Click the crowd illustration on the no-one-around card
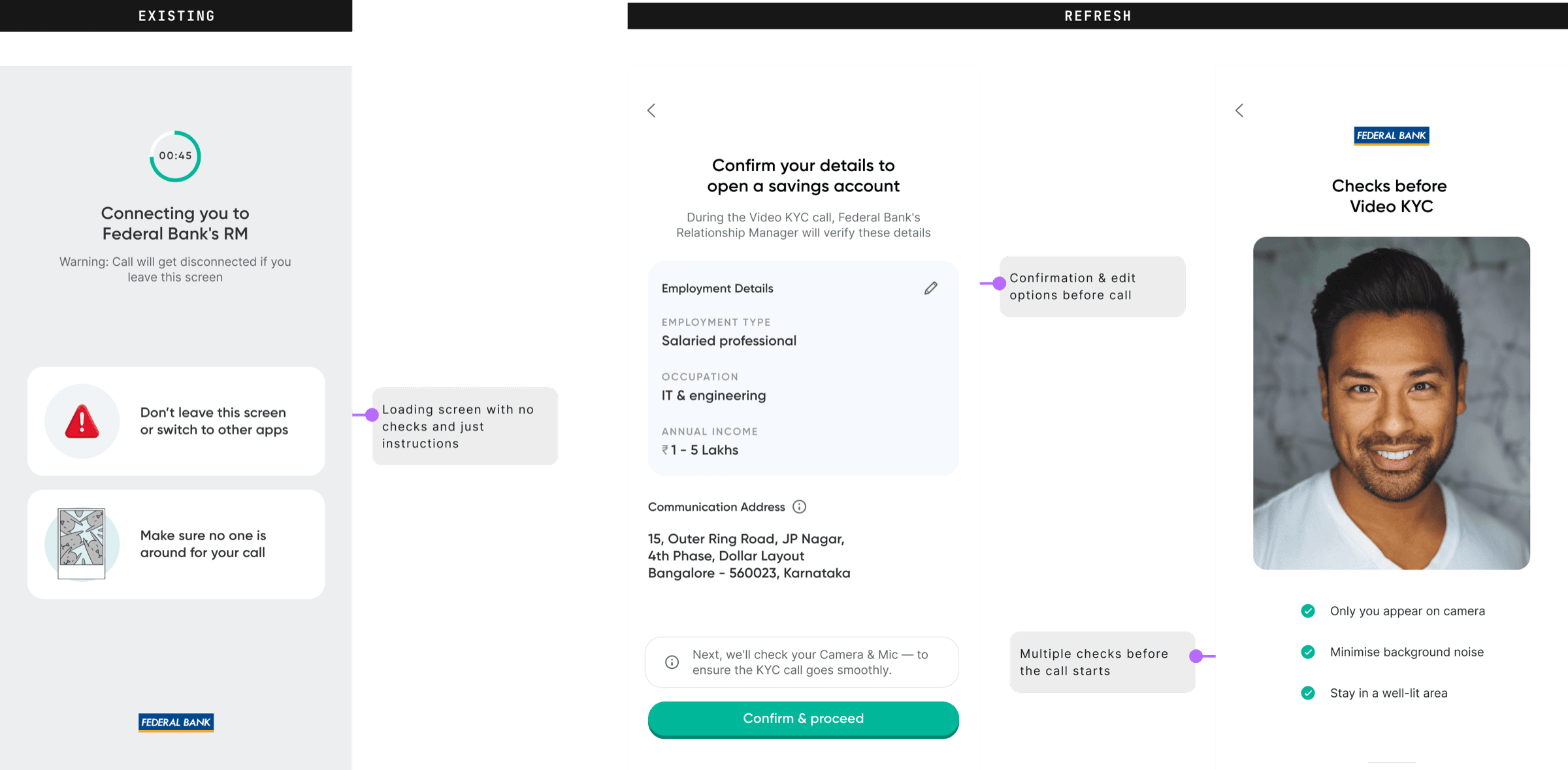The height and width of the screenshot is (770, 1568). [82, 543]
